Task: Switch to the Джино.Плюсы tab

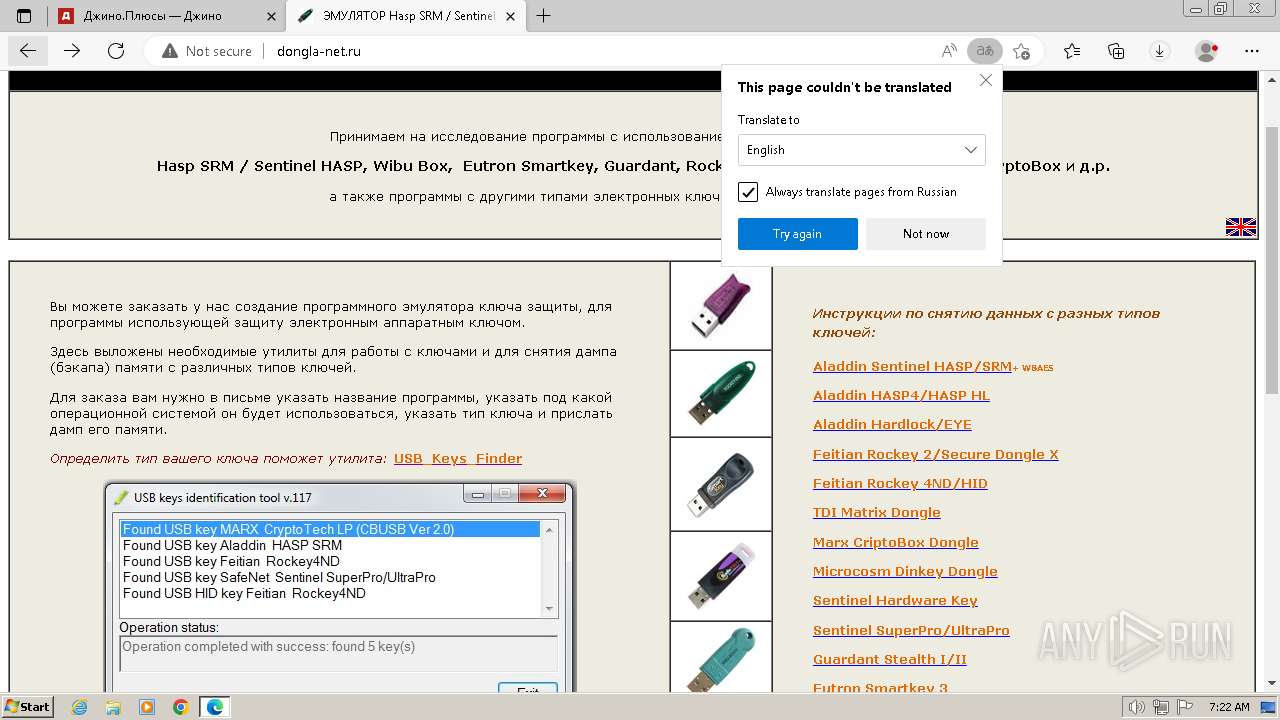Action: [x=168, y=16]
